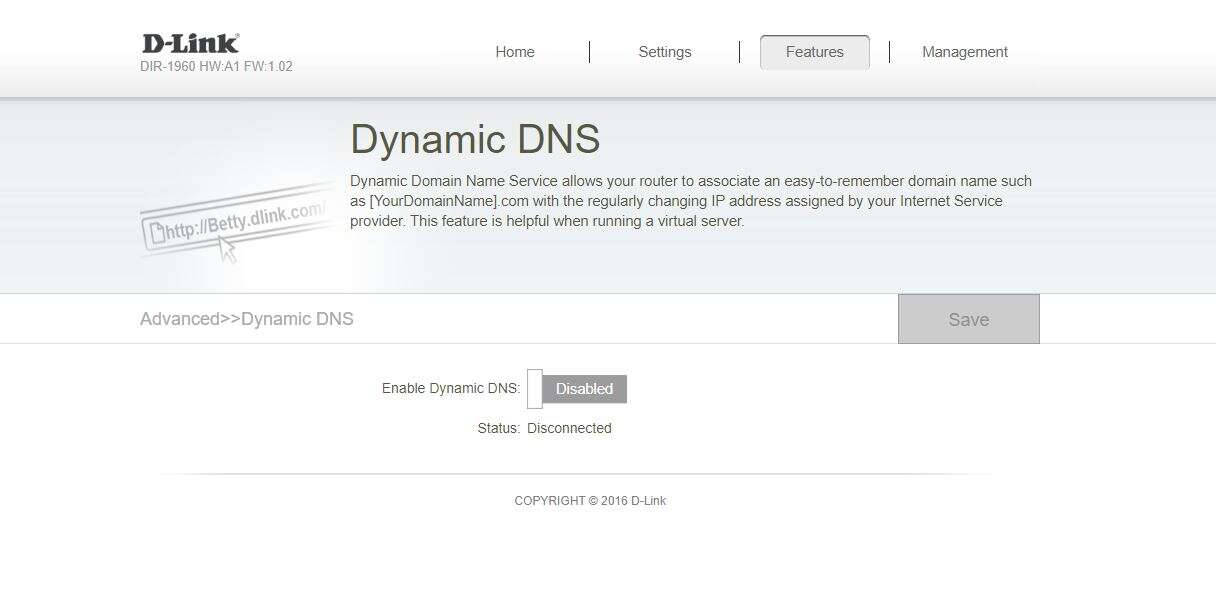Enable the Dynamic DNS toggle switch
1216x600 pixels.
[577, 389]
